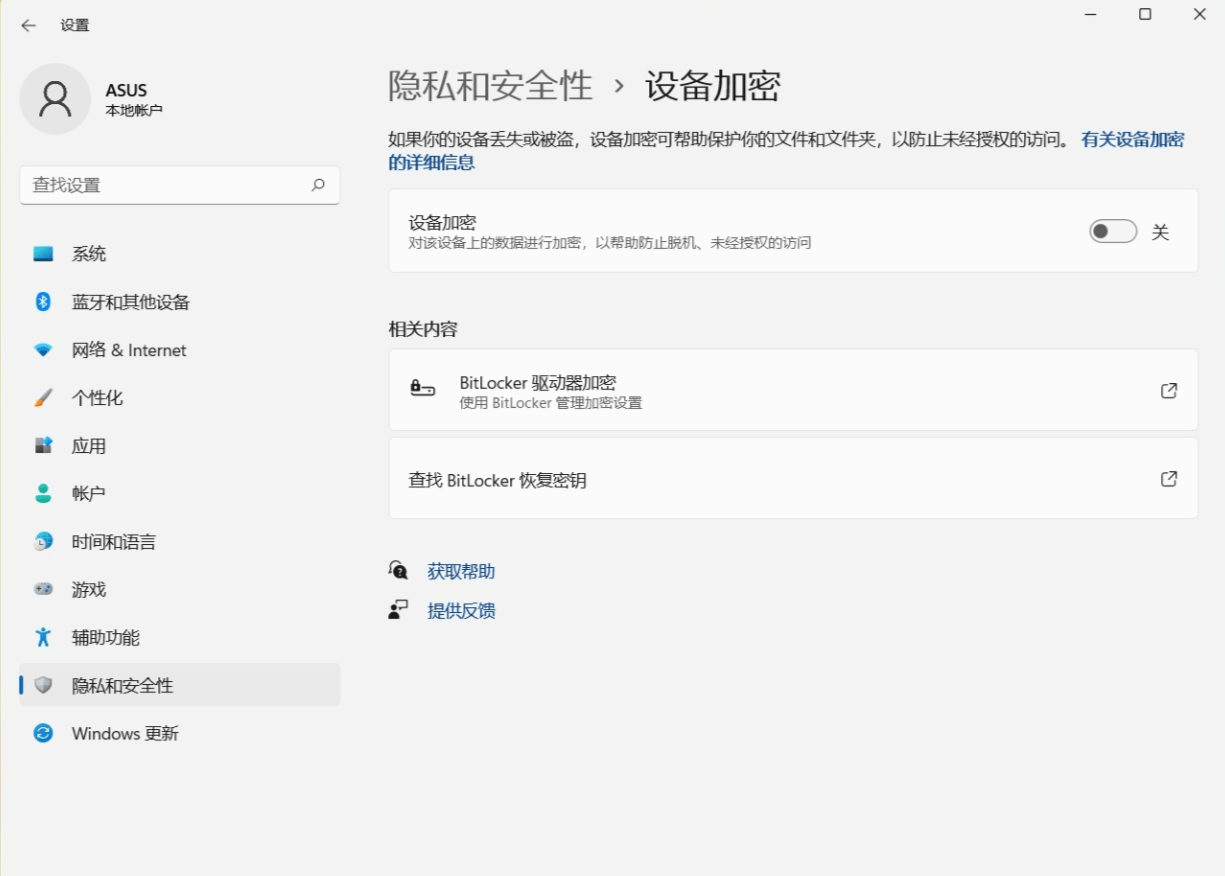Image resolution: width=1225 pixels, height=876 pixels.
Task: Go to 隐私和安全性 breadcrumb
Action: pos(490,86)
